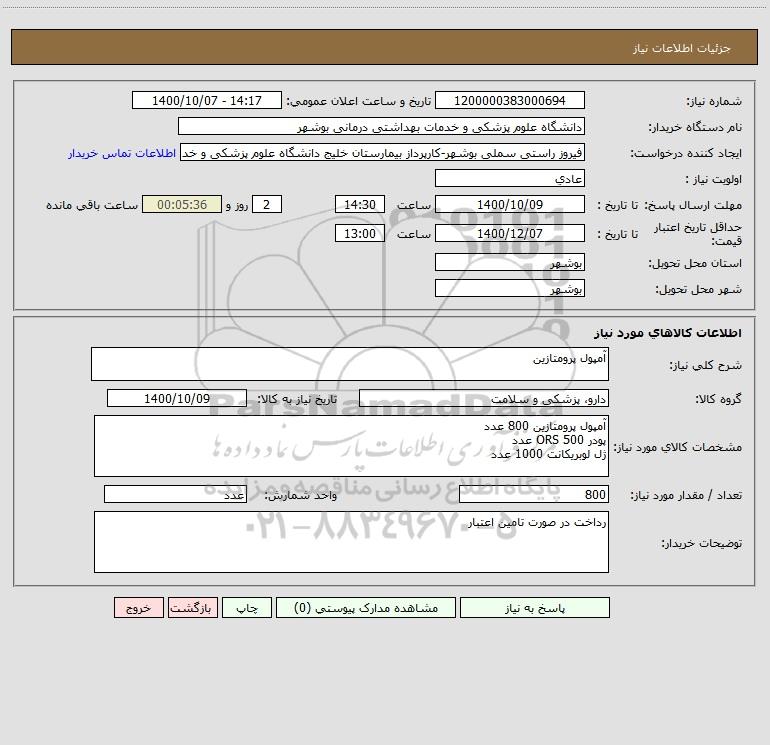Click response deadline date 1400/10/09 field
770x745 pixels.
tap(510, 204)
